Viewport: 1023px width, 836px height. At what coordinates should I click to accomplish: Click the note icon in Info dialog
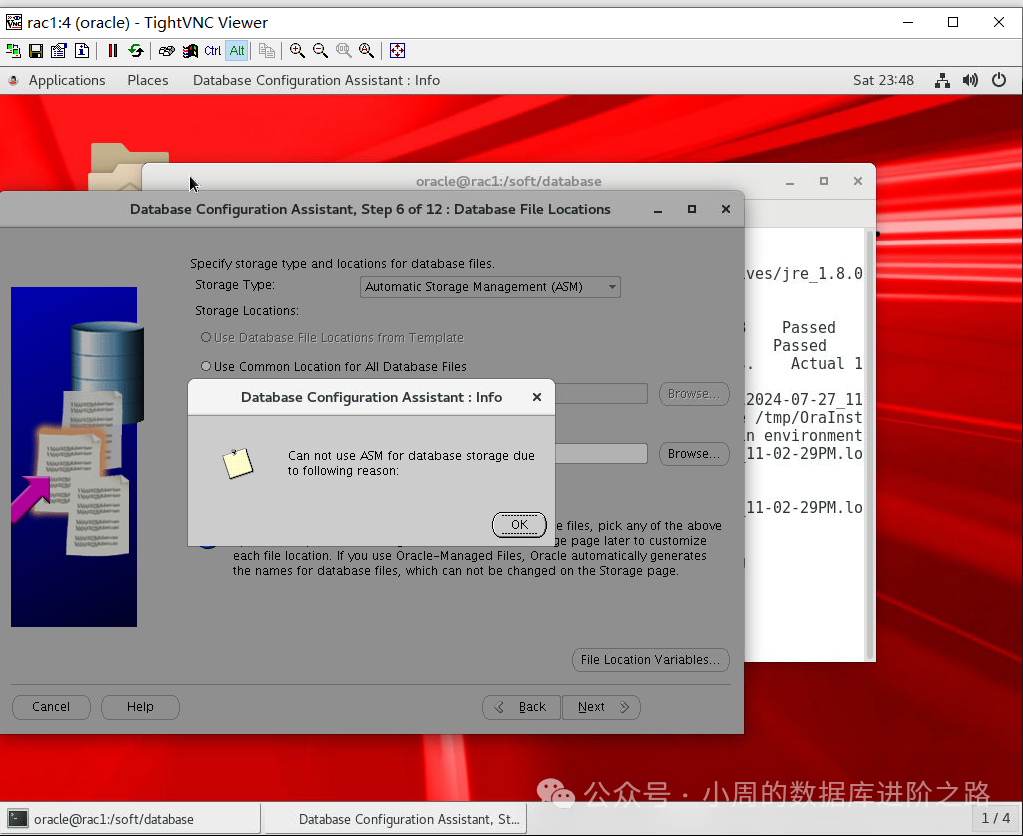pos(237,464)
